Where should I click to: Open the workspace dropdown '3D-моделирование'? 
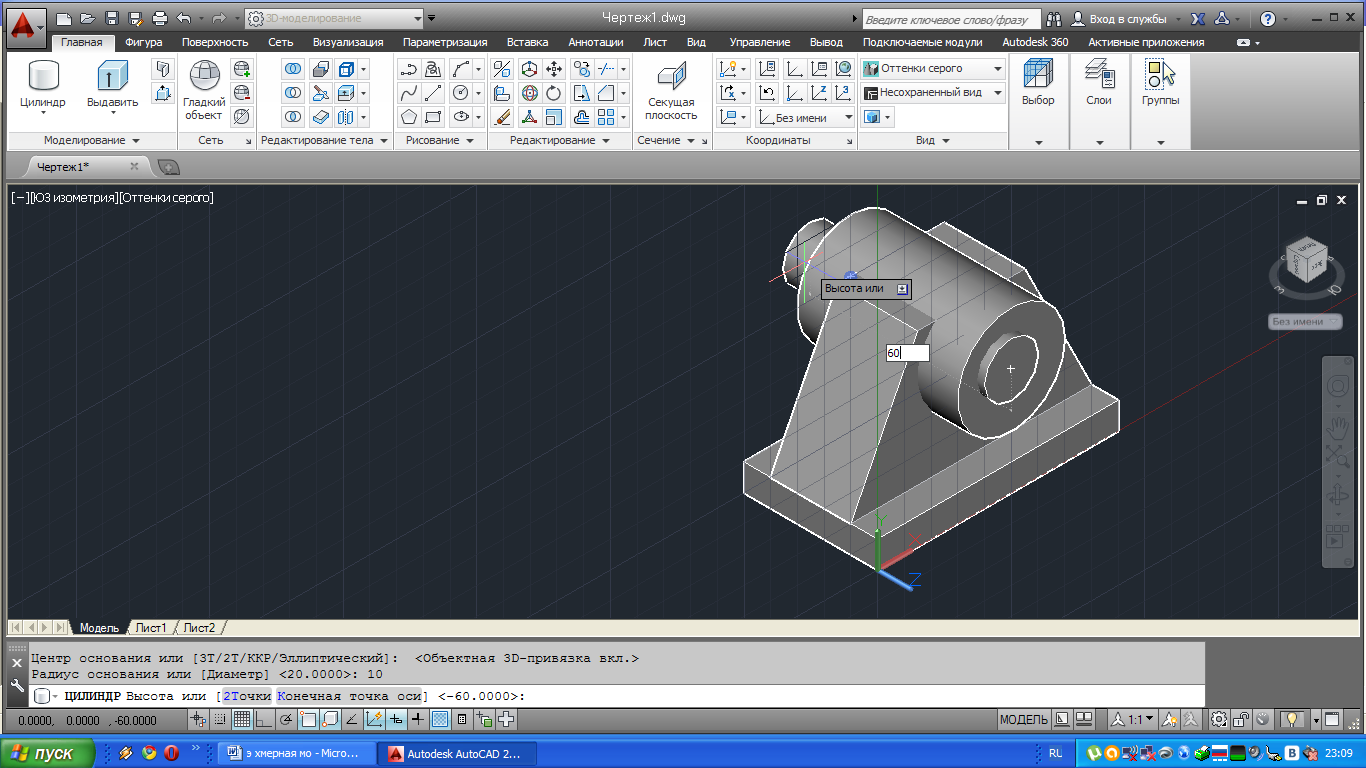click(x=336, y=18)
